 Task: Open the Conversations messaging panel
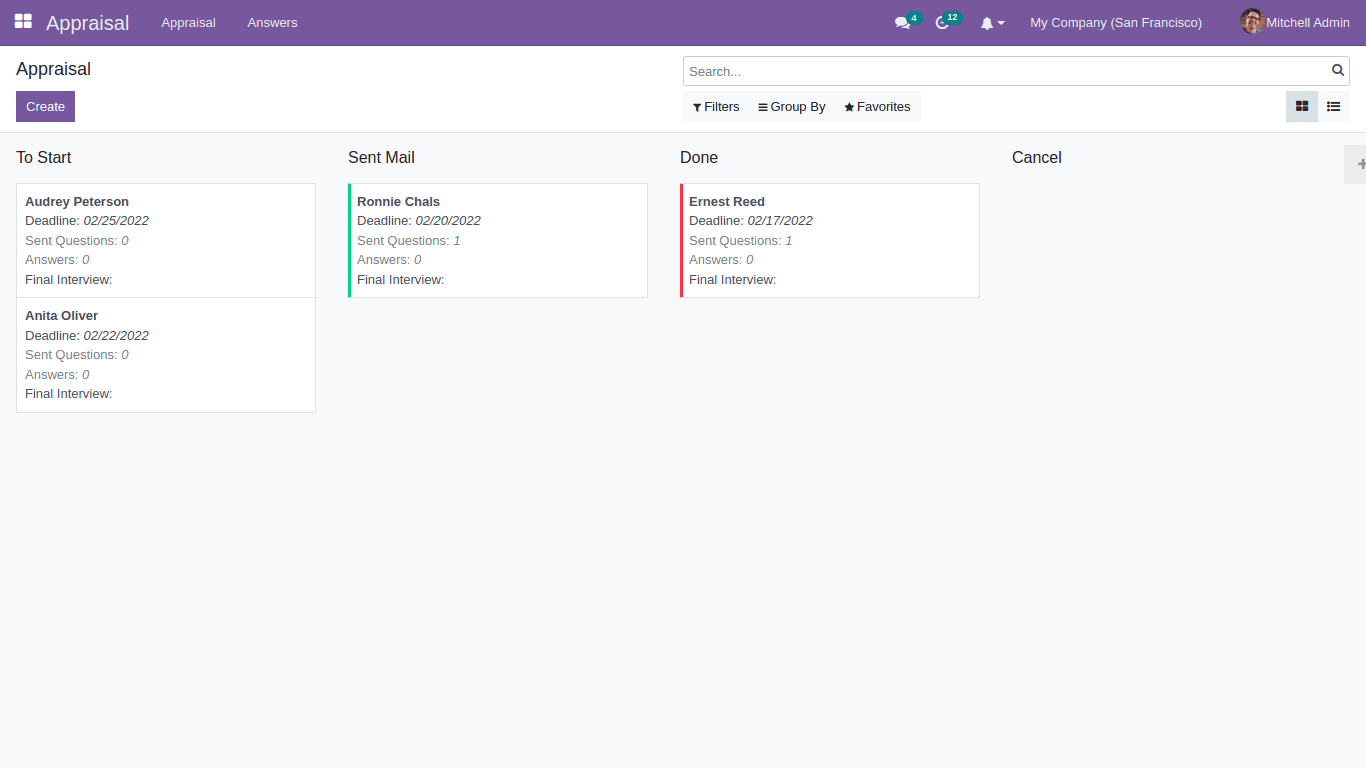[x=901, y=22]
